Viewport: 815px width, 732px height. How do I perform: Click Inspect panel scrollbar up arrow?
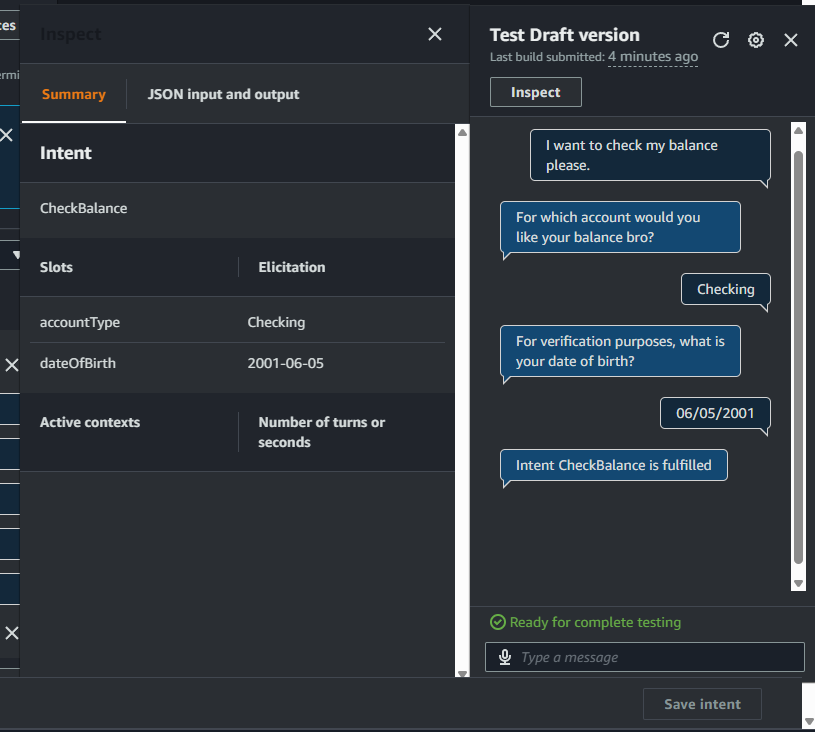click(x=461, y=132)
